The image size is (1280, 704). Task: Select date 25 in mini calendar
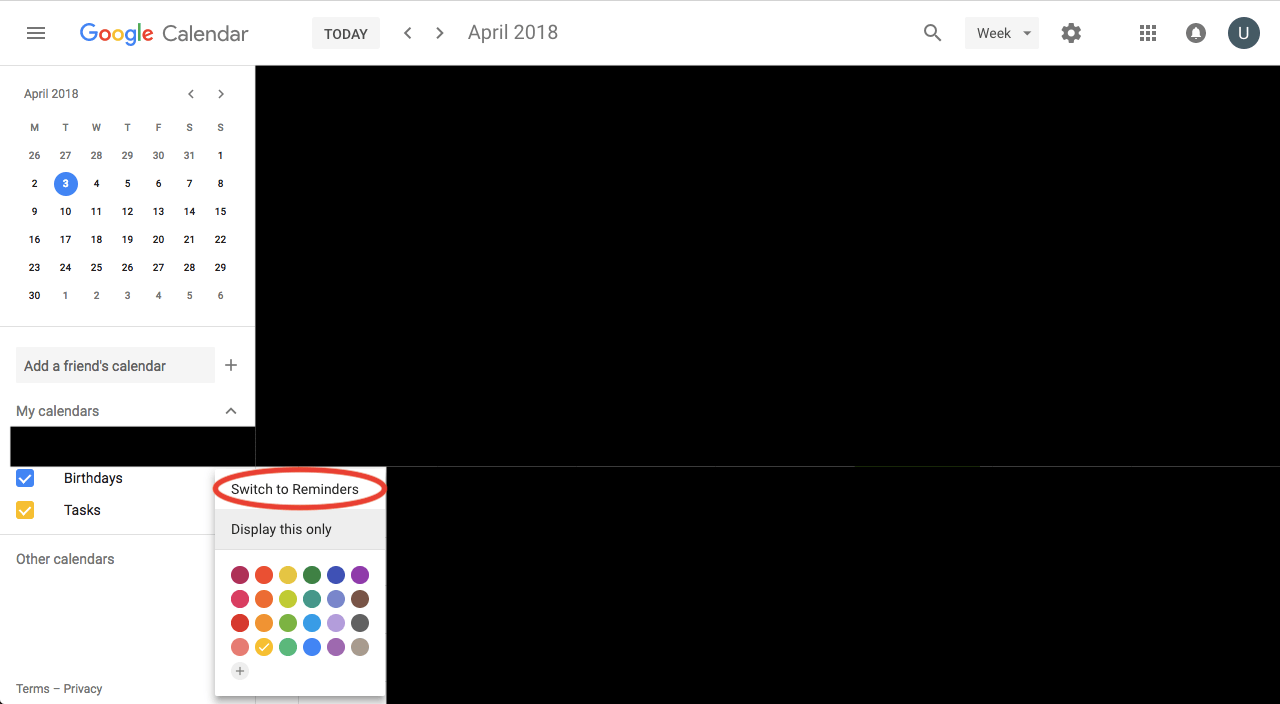point(97,267)
